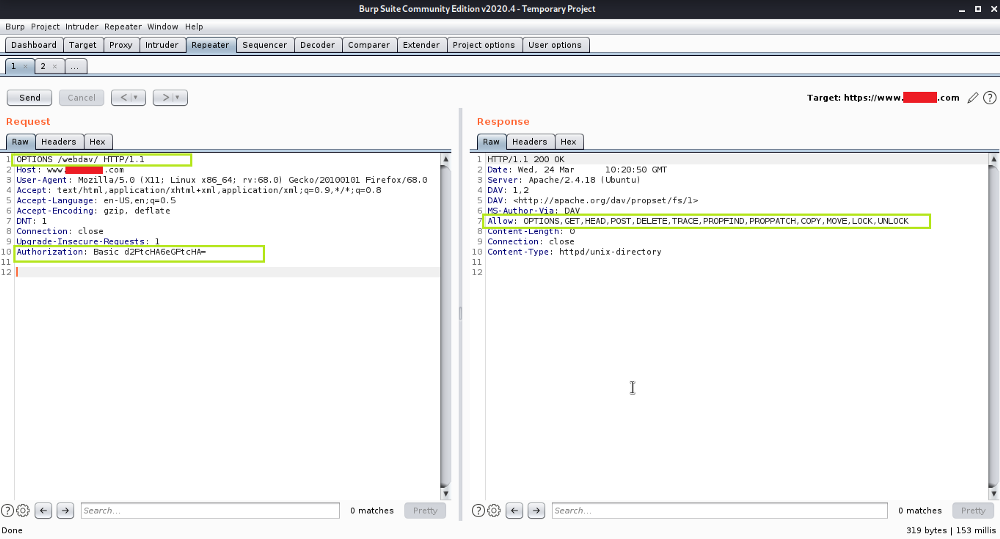Viewport: 1000px width, 539px height.
Task: Go forward to next request in history
Action: (165, 98)
